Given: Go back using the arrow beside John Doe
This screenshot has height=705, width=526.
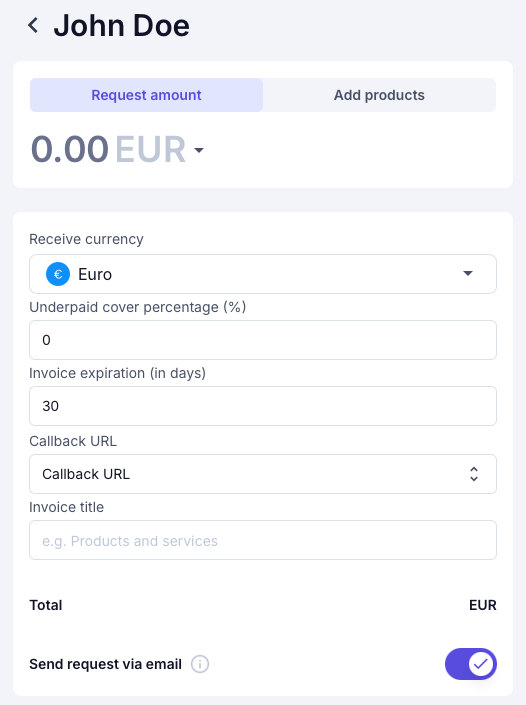Looking at the screenshot, I should coord(33,25).
